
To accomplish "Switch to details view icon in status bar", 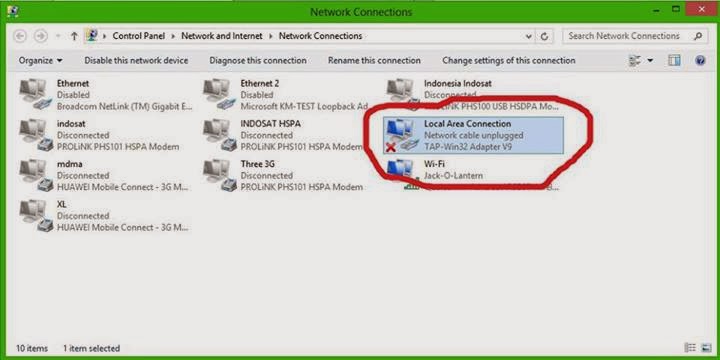I will 690,348.
